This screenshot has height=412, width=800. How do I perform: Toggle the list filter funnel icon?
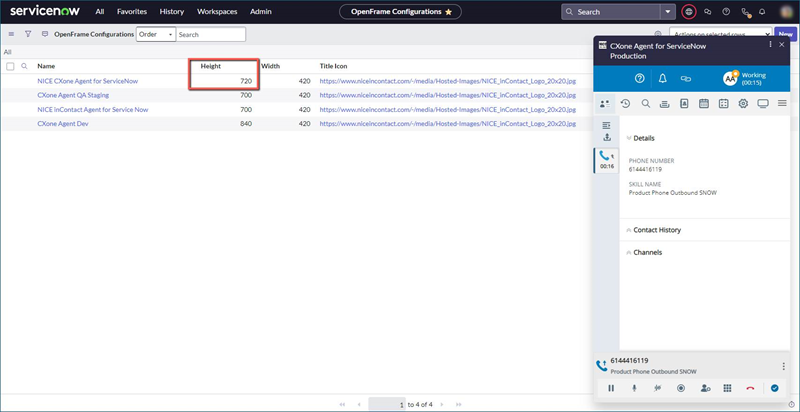pos(28,34)
